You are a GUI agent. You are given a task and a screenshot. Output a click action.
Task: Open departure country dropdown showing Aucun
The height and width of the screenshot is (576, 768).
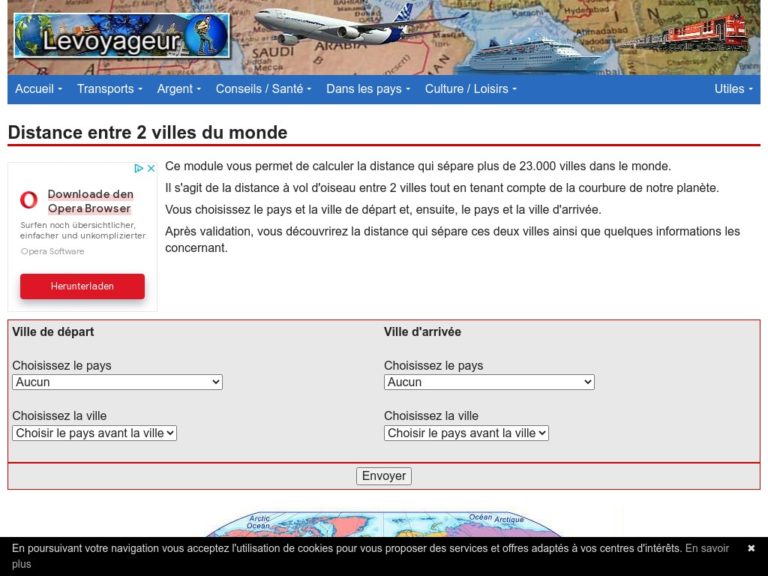pos(118,382)
